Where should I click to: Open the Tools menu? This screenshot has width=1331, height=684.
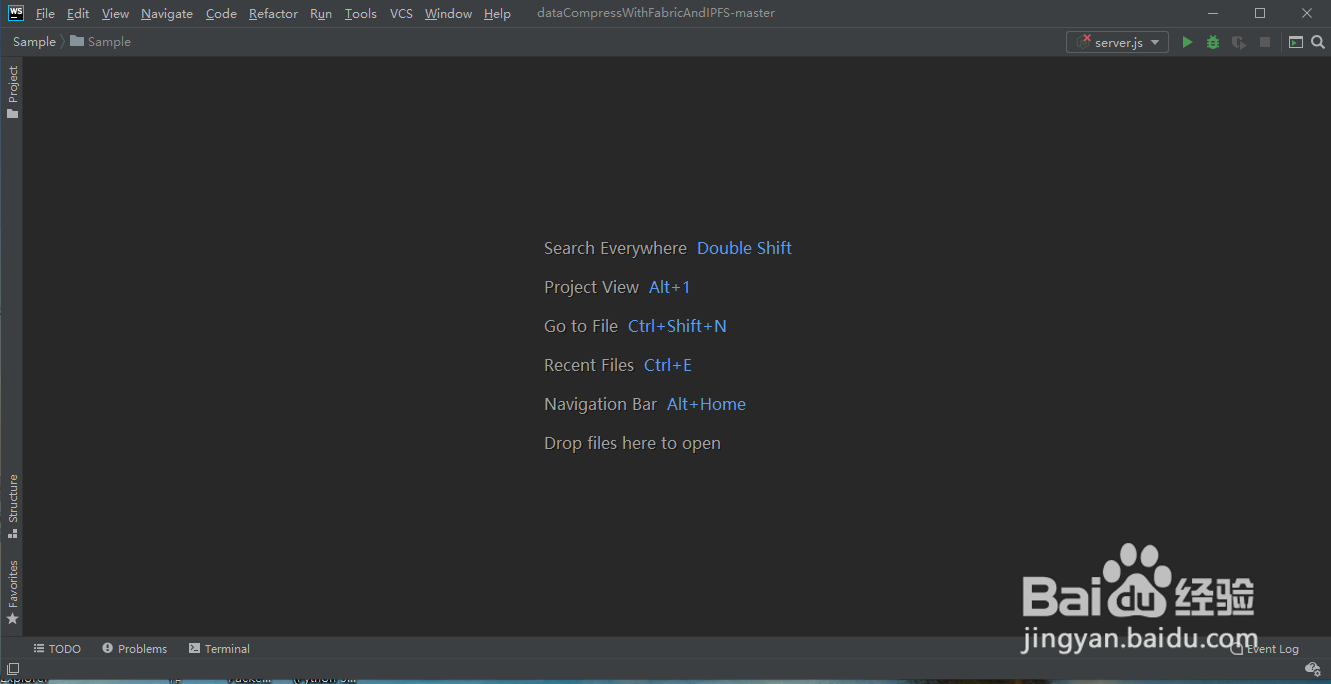click(x=361, y=13)
